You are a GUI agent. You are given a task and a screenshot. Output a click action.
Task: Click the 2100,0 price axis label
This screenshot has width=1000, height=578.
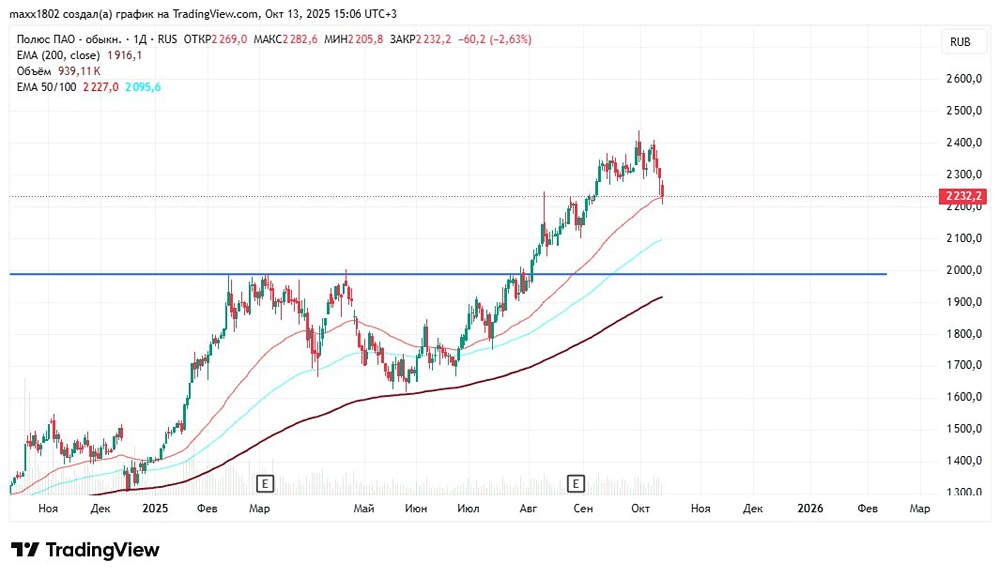click(964, 239)
